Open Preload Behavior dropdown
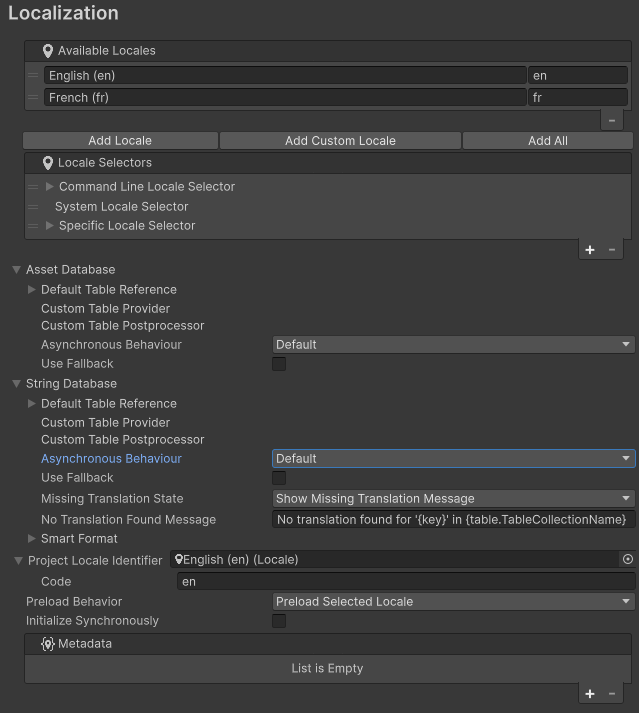639x713 pixels. tap(454, 602)
